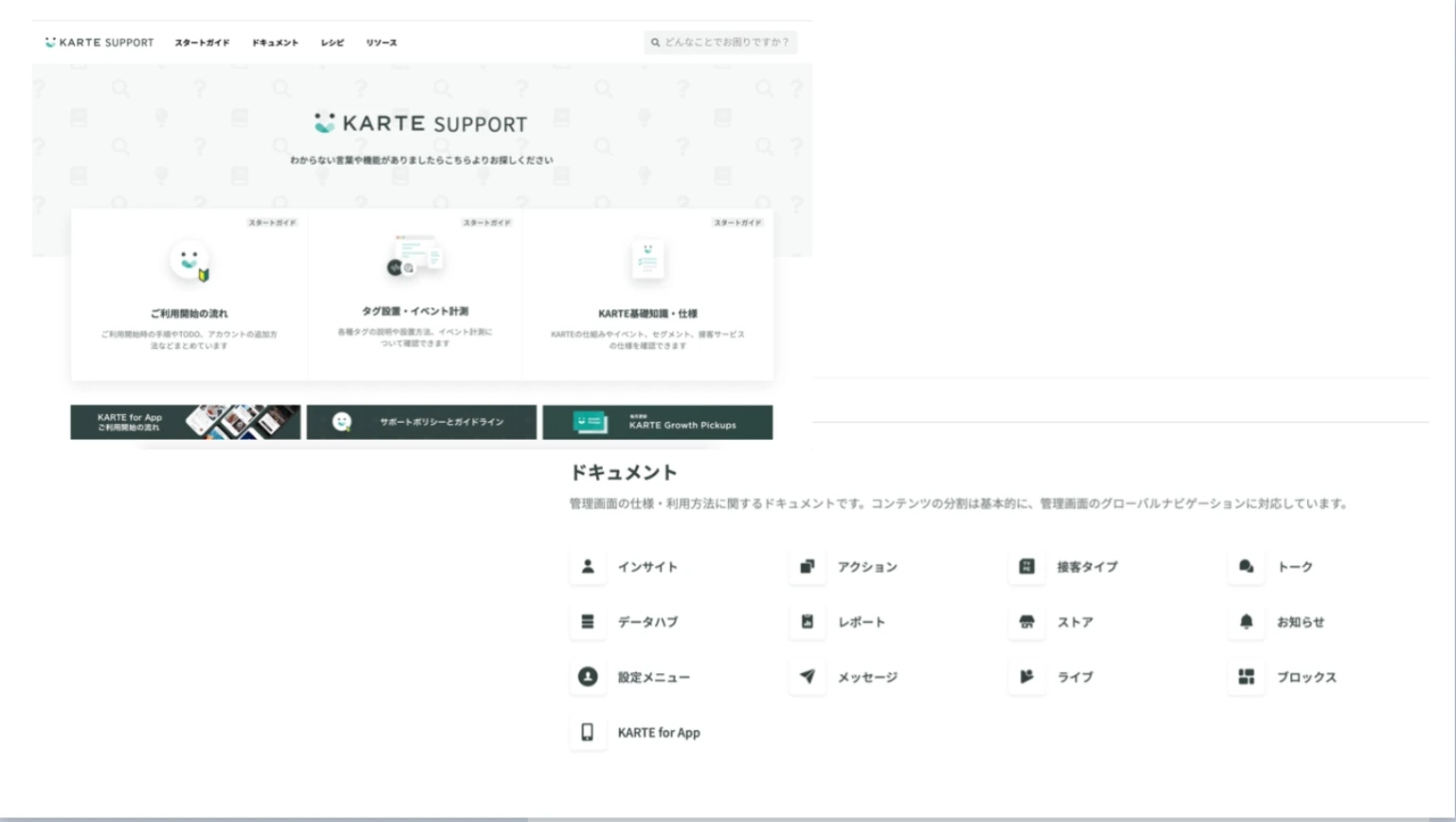
Task: Open the KARTE for App ご利用開始の流れ banner
Action: pos(186,422)
